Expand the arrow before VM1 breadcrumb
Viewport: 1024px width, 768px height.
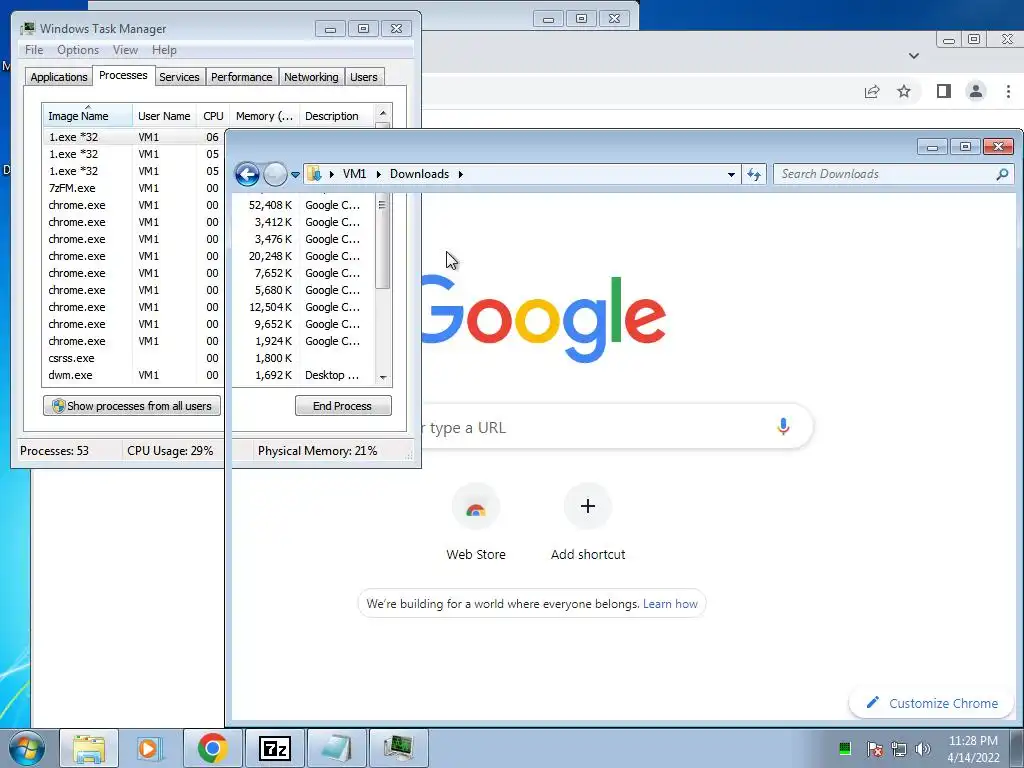point(332,174)
